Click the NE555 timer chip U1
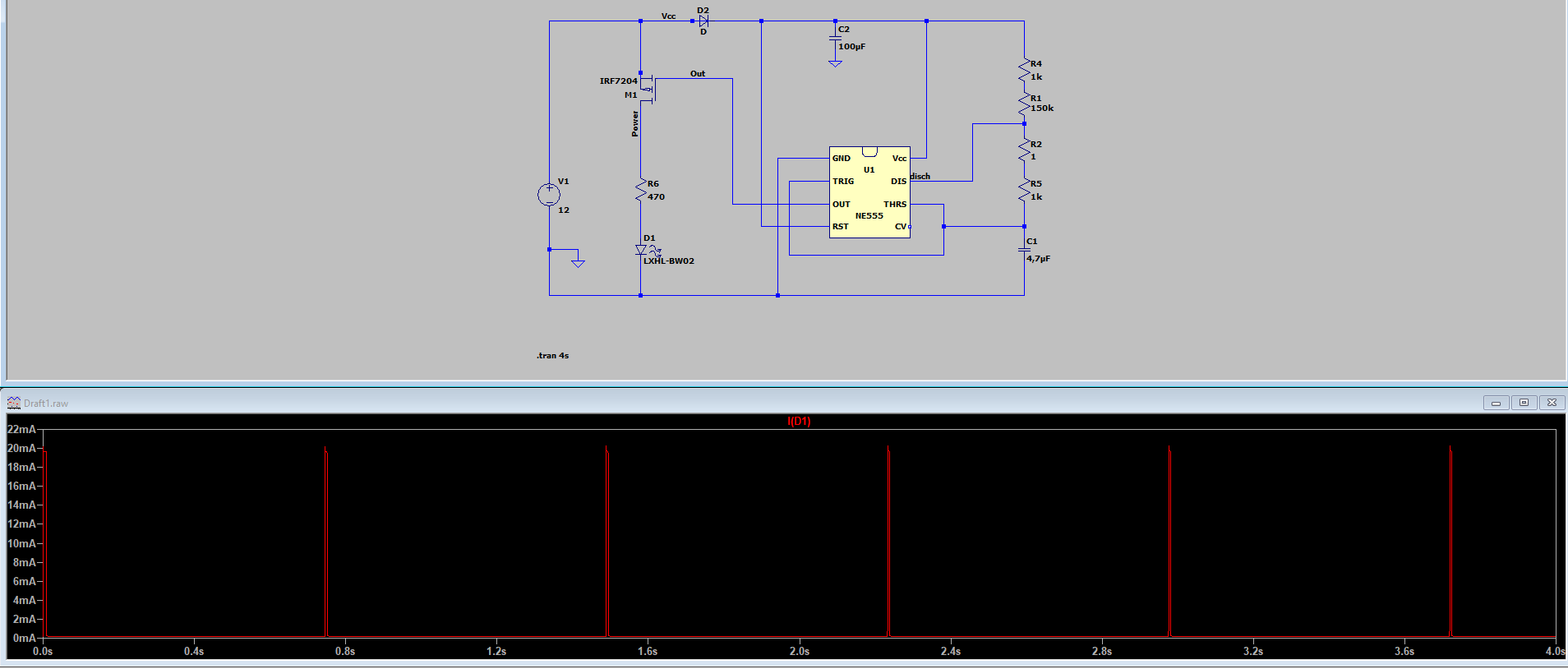Screen dimensions: 1568x669 tap(869, 192)
